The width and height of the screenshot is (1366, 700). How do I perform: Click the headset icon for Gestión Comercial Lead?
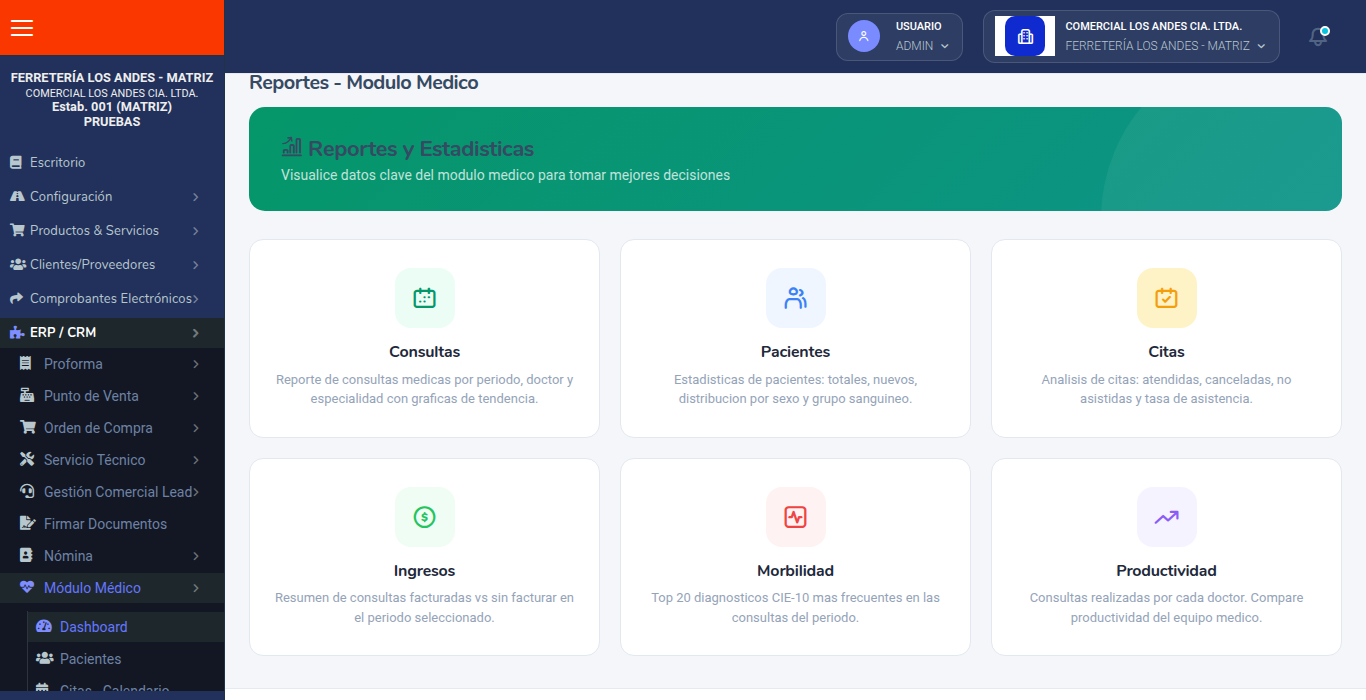pos(27,492)
